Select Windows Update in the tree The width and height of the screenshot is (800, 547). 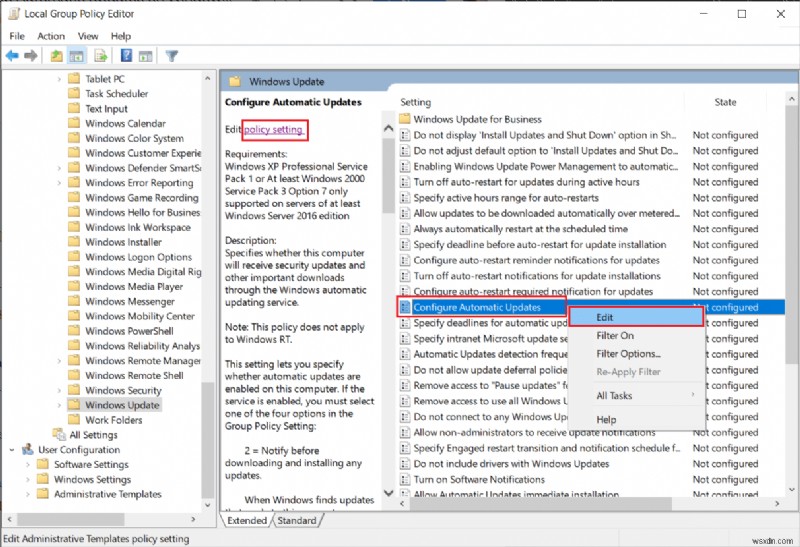122,405
